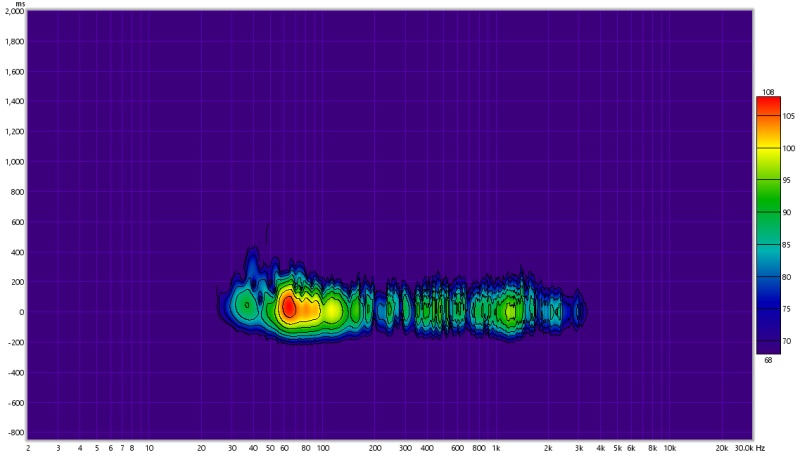Click the "1,800" time axis label
This screenshot has width=800, height=455.
[x=14, y=41]
